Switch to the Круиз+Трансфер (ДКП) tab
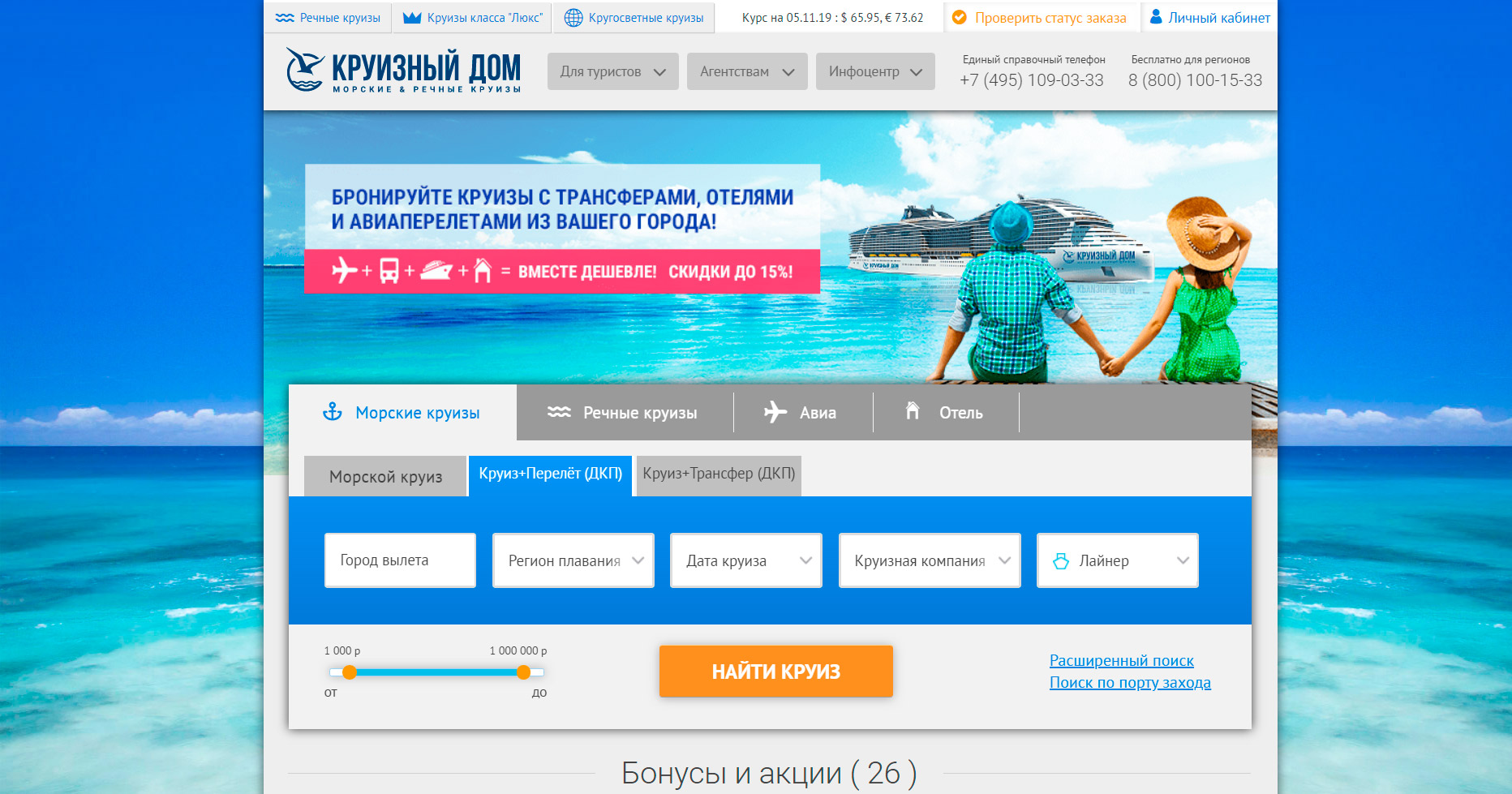The image size is (1512, 794). tap(718, 475)
